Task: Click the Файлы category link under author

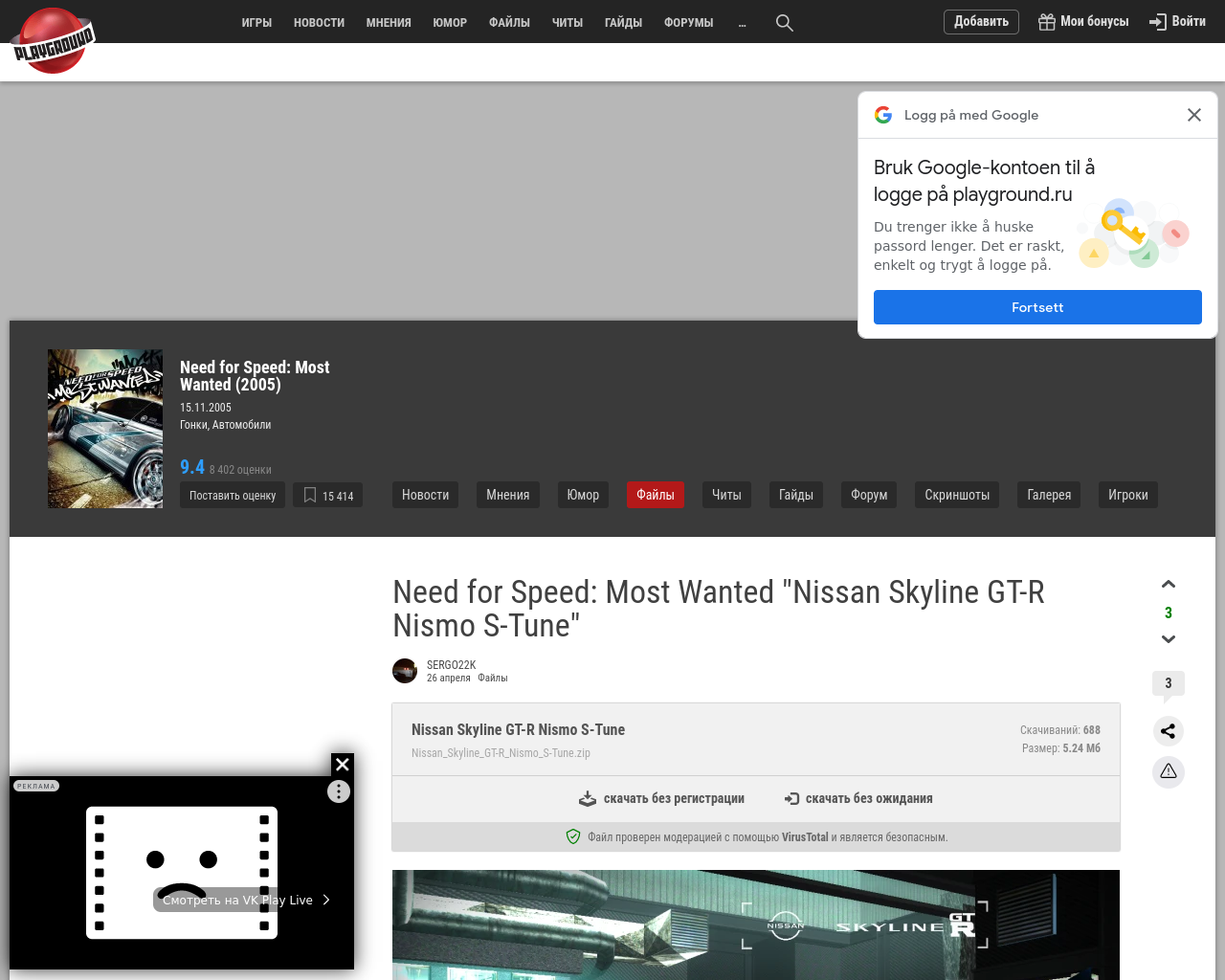Action: [x=493, y=678]
